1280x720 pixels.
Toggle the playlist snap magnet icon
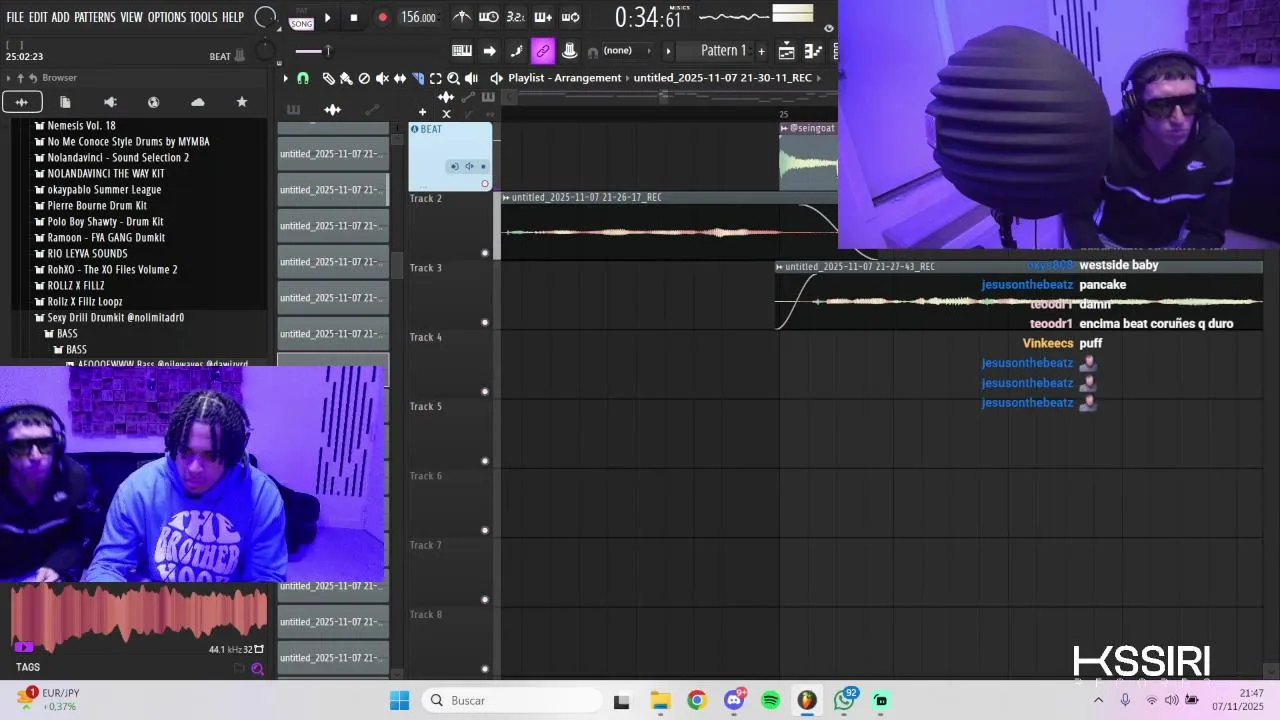[303, 78]
